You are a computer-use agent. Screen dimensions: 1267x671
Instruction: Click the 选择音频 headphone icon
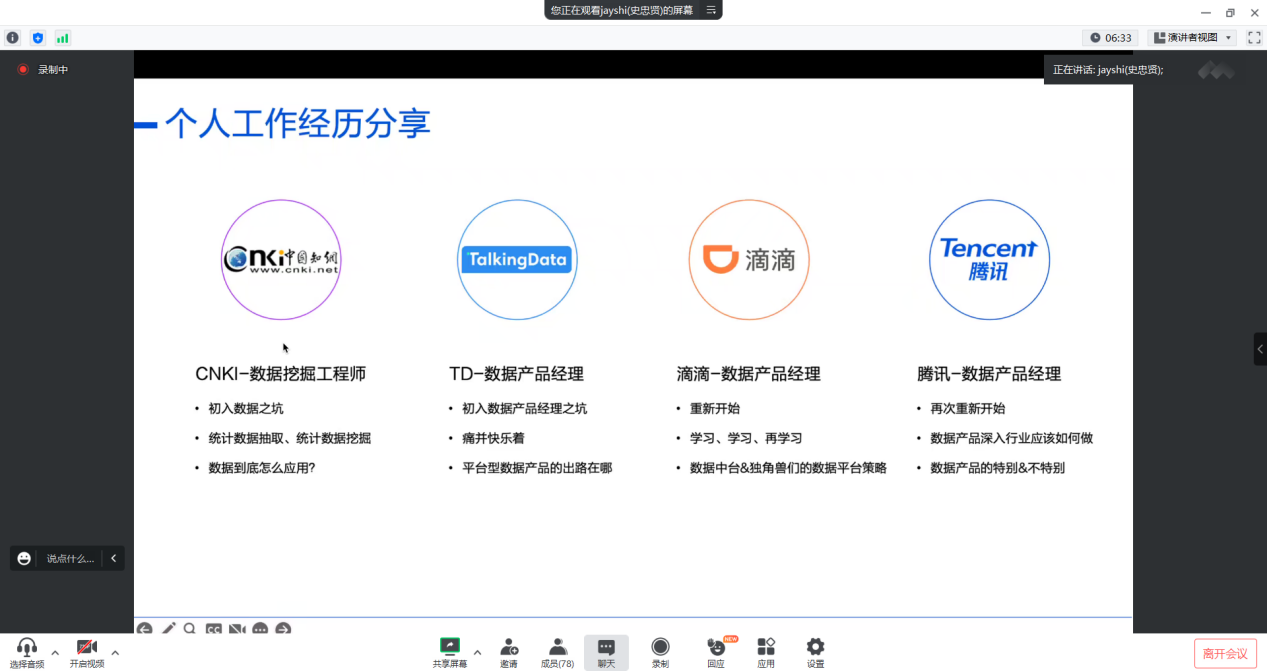27,649
